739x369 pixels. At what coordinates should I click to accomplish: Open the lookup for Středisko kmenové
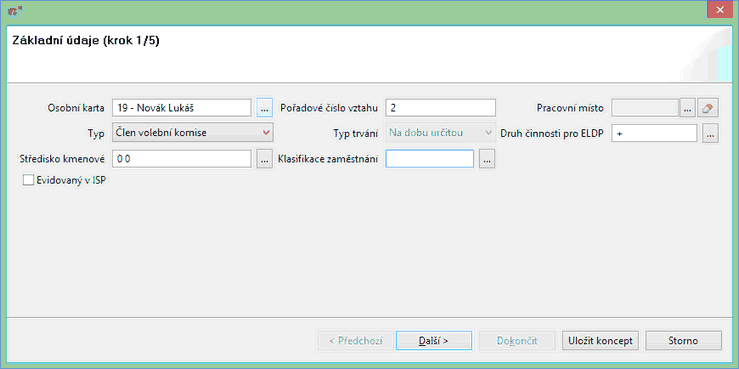[x=264, y=159]
